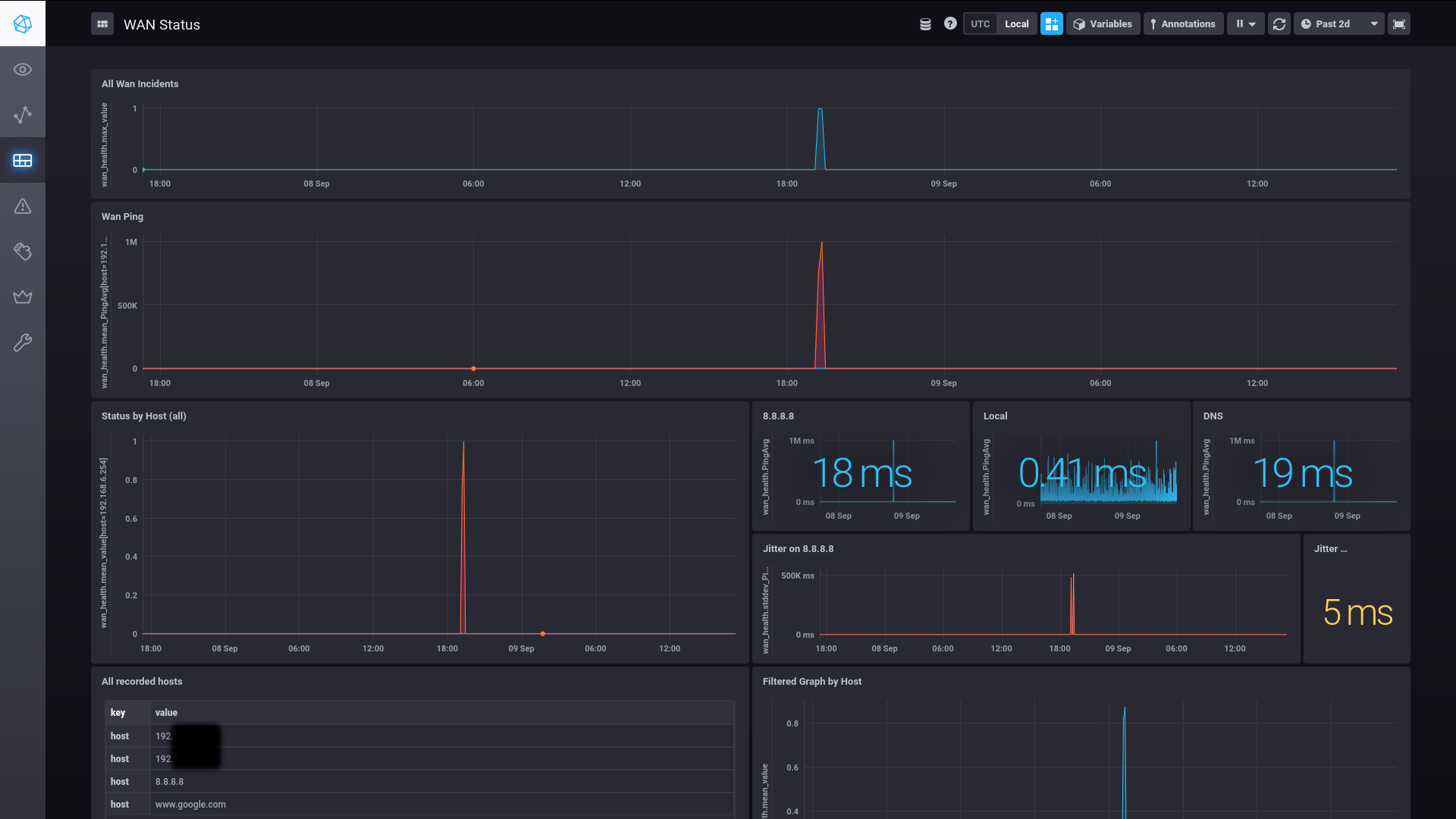Switch timezone to UTC
This screenshot has height=819, width=1456.
click(981, 24)
